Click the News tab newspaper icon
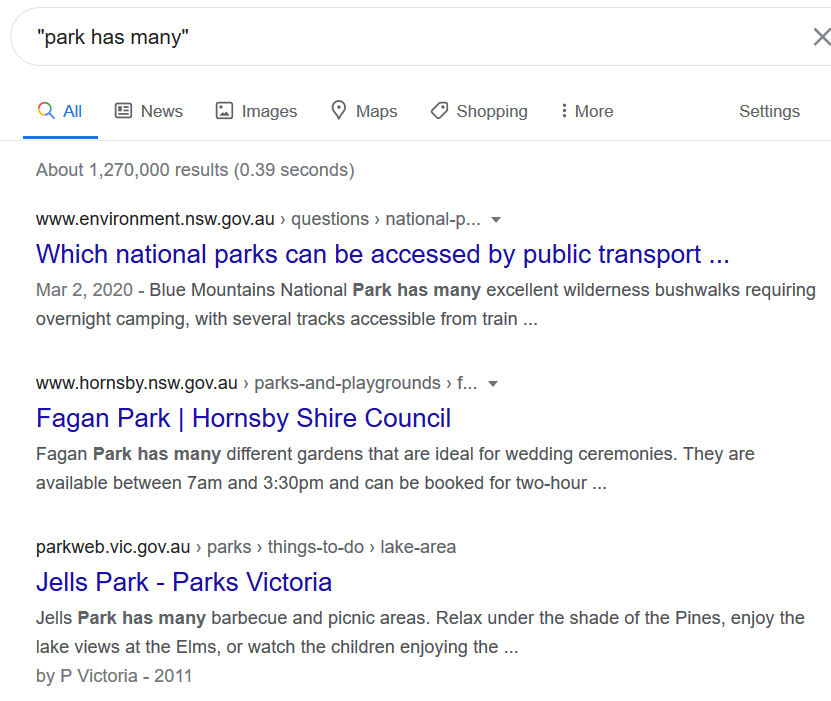The height and width of the screenshot is (701, 831). click(x=123, y=111)
